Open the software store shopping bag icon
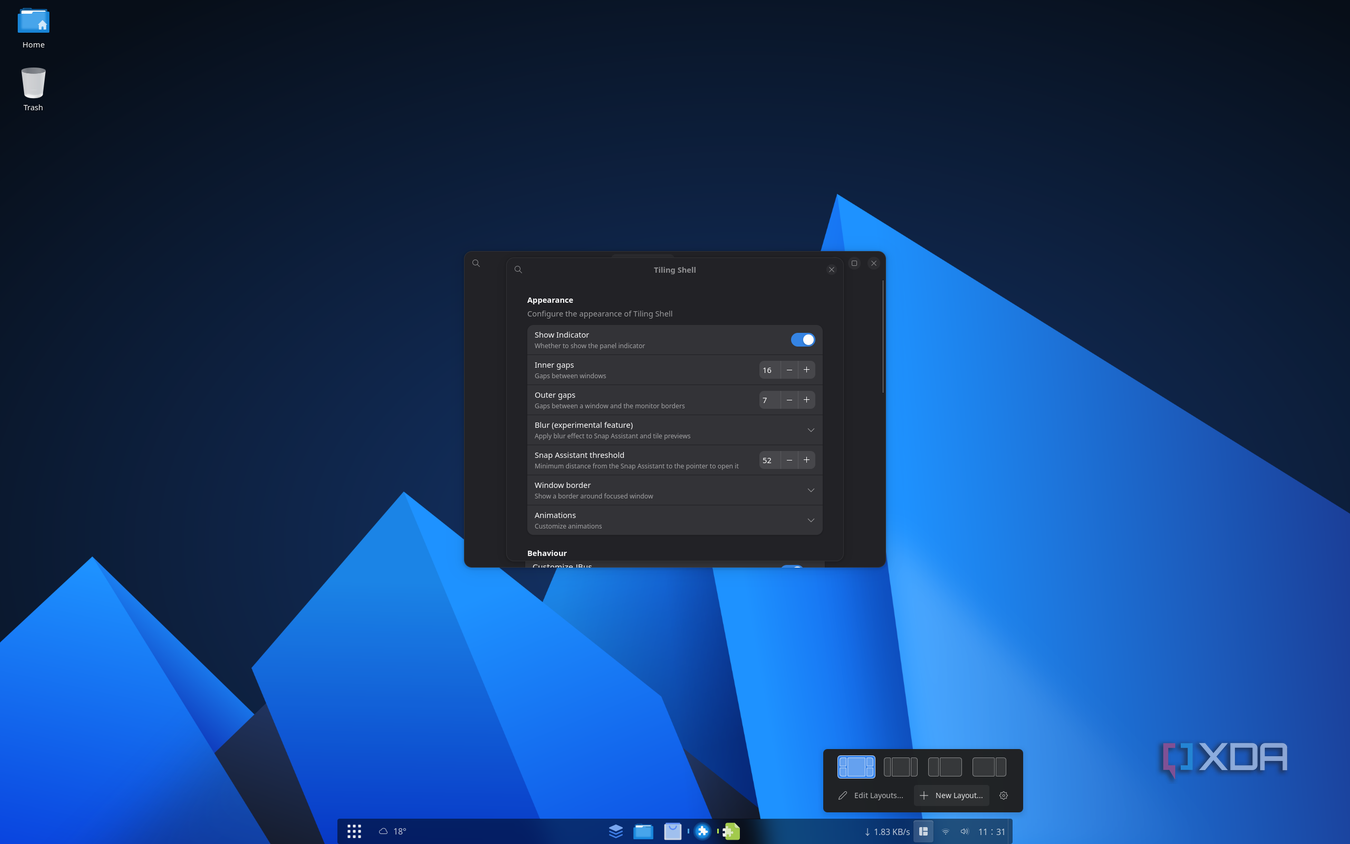 672,831
